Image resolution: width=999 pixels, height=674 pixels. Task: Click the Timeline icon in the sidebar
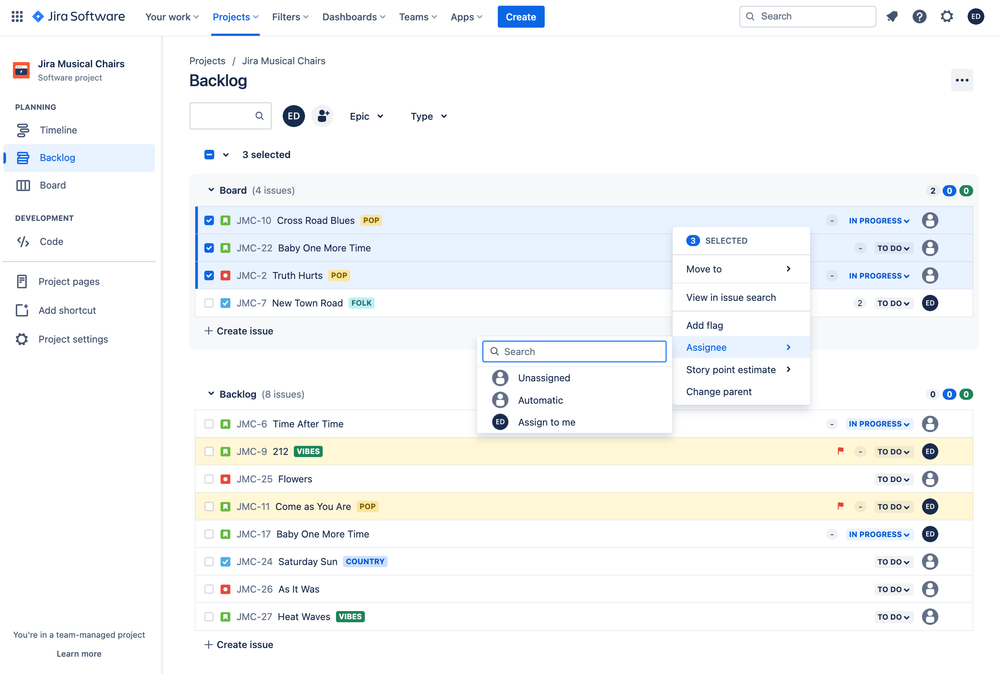coord(23,130)
